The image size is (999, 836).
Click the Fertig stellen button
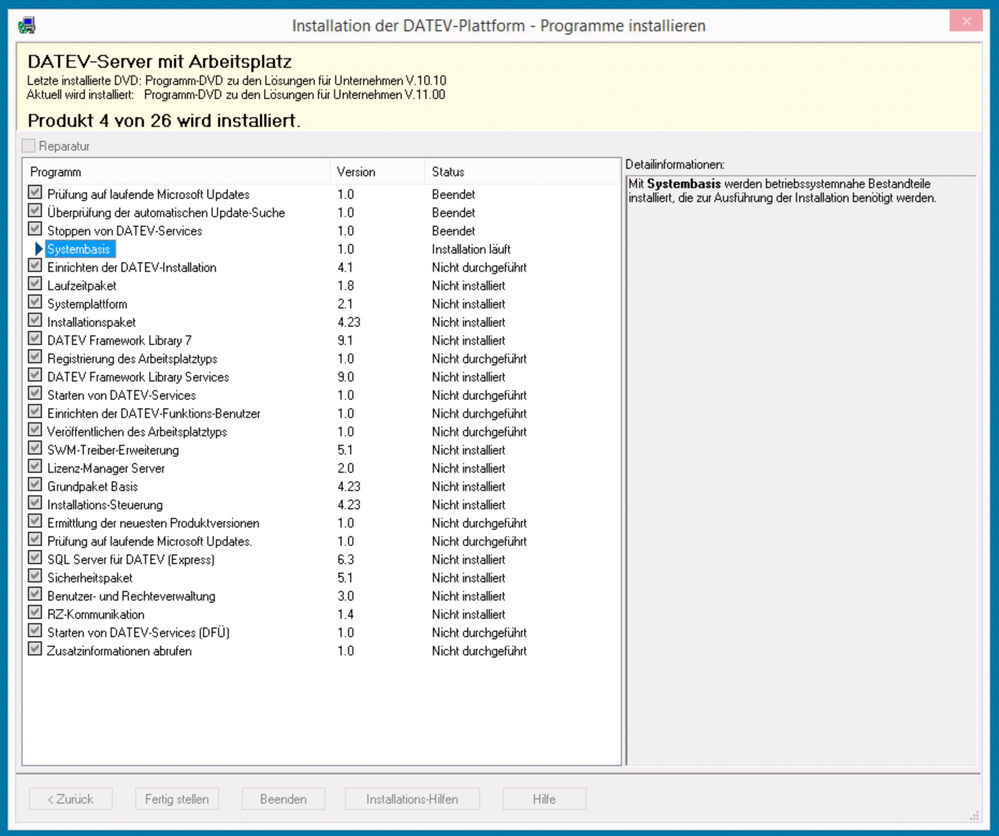tap(177, 799)
